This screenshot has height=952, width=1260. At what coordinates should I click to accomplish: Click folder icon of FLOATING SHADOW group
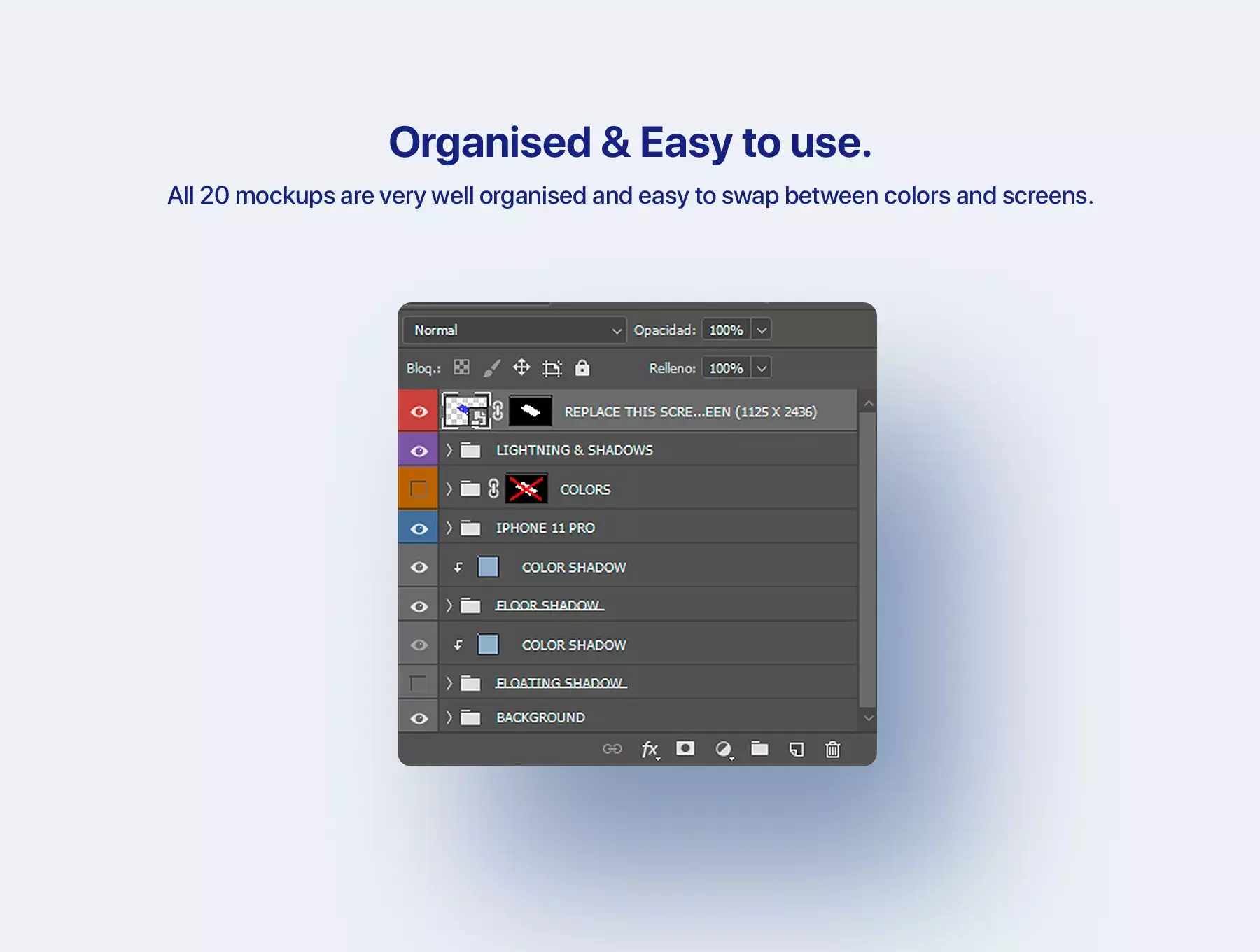click(x=470, y=683)
